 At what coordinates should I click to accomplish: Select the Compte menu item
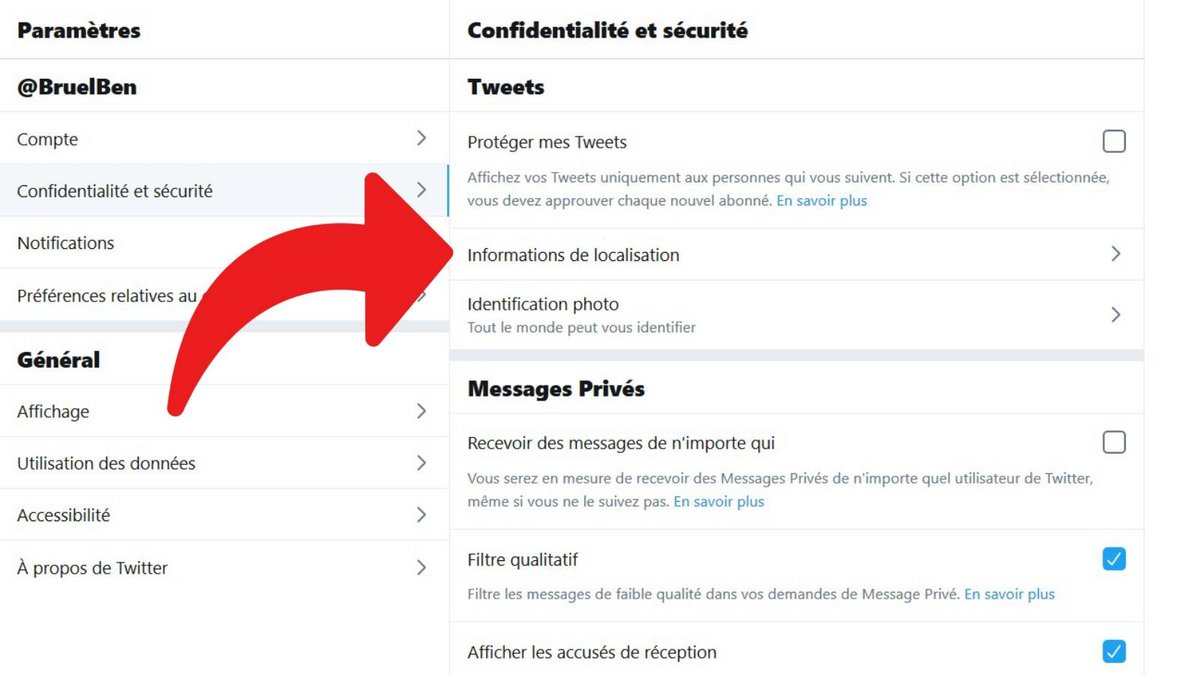pos(224,139)
